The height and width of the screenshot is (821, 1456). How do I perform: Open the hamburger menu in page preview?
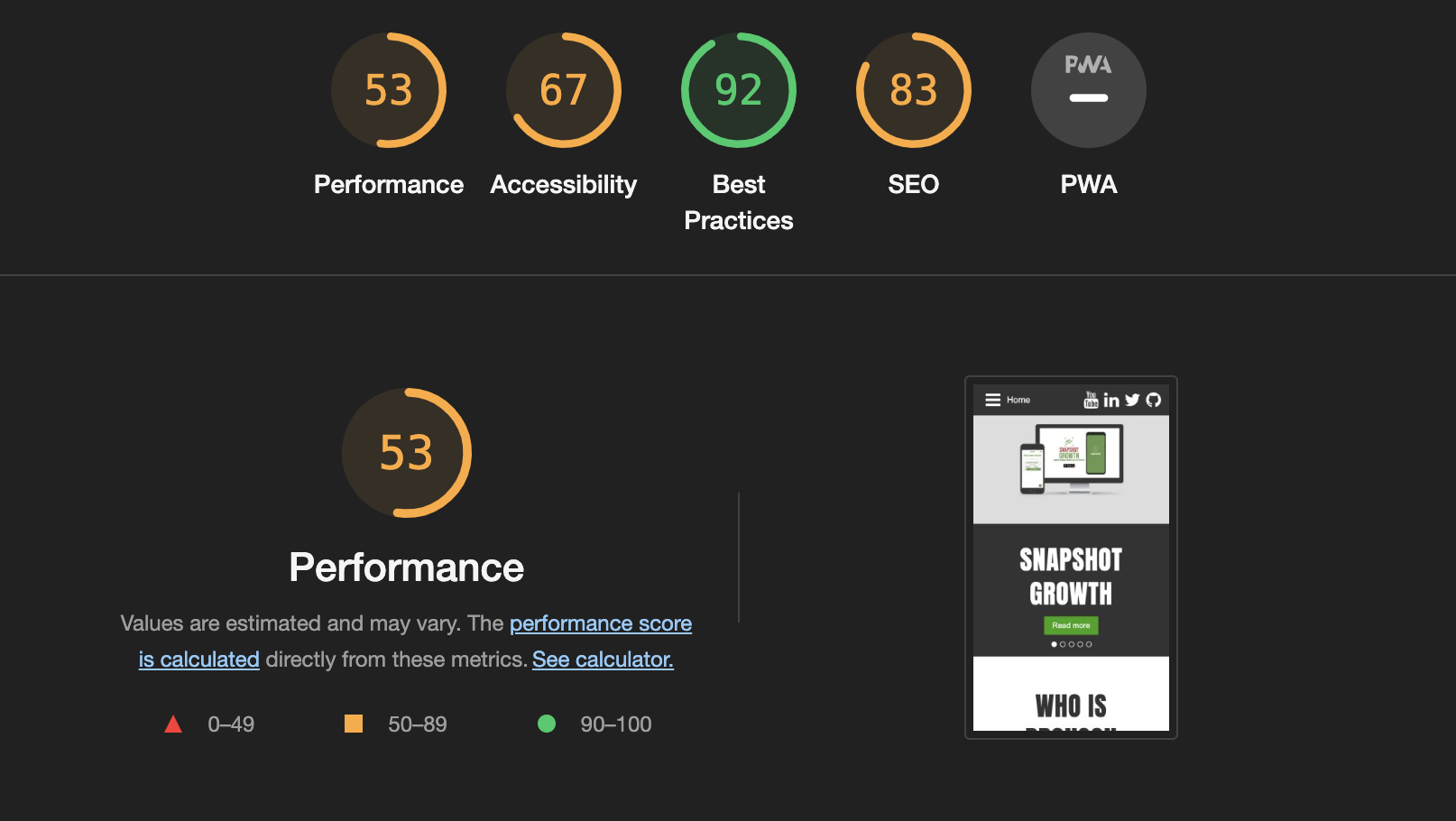(x=992, y=400)
